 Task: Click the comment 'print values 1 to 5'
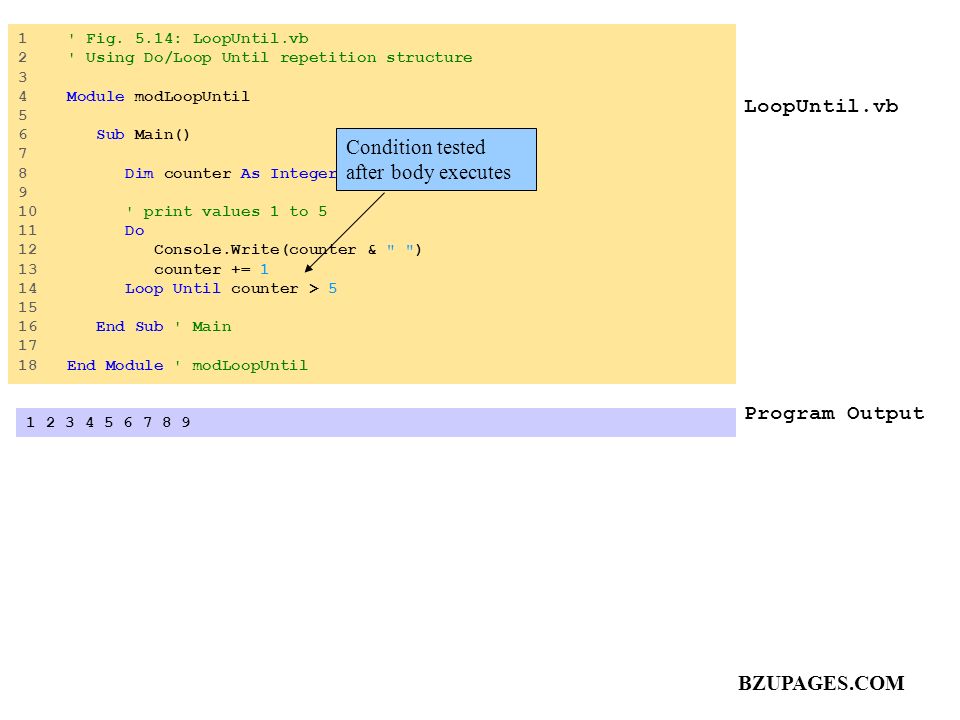227,212
